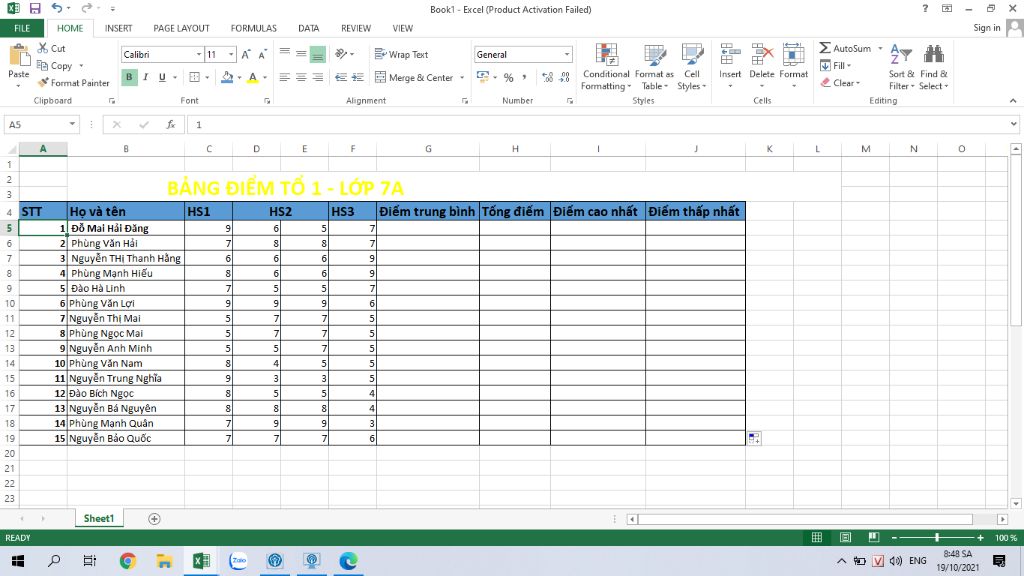Screen dimensions: 1024x576
Task: Click Auto Fill Options icon beside the table
Action: pos(754,438)
